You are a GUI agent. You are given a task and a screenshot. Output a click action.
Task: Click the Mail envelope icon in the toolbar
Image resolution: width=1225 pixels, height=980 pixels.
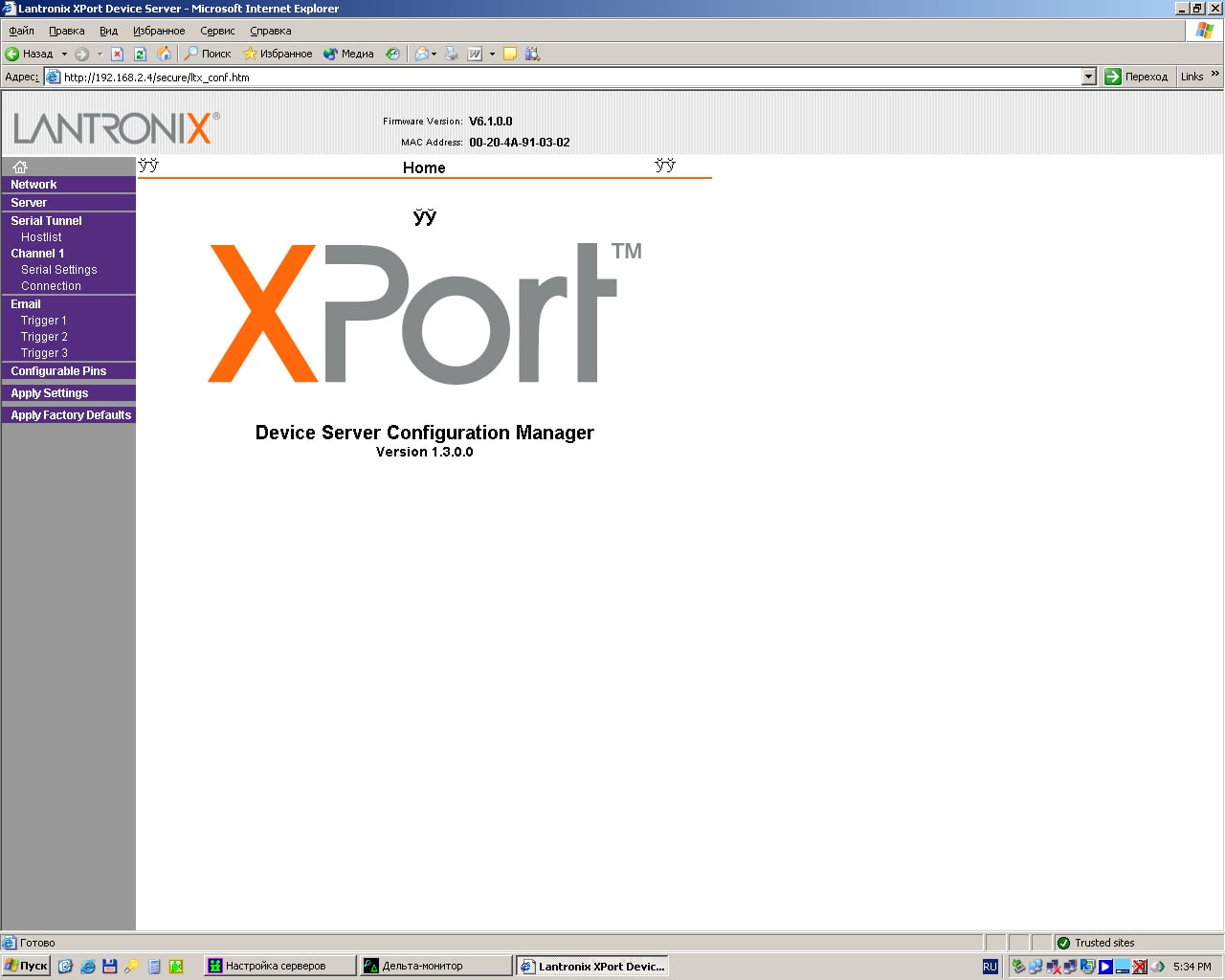pyautogui.click(x=421, y=54)
